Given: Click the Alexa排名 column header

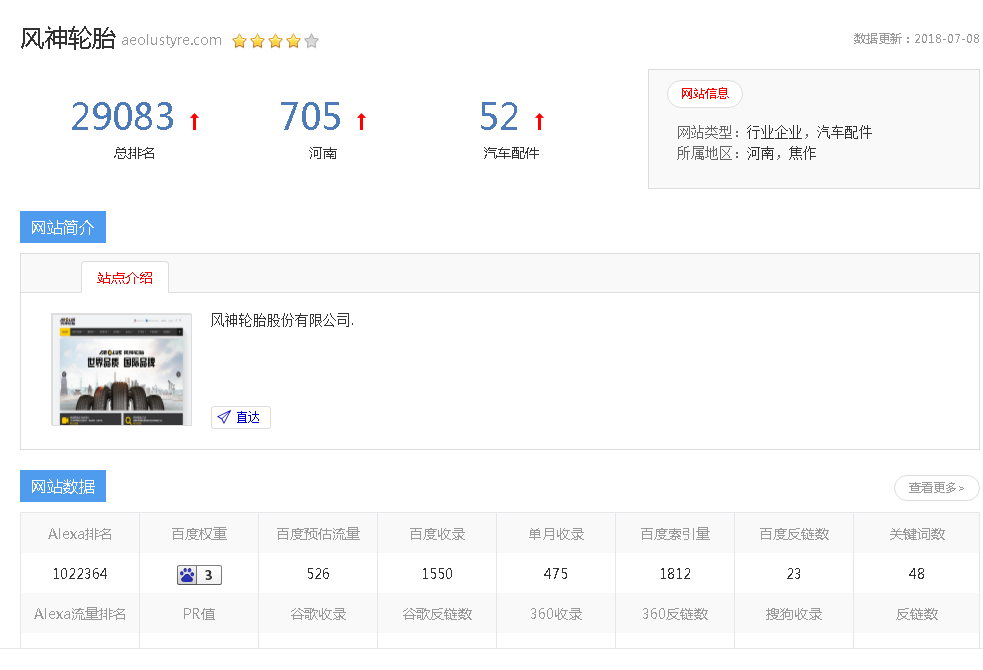Looking at the screenshot, I should 80,534.
